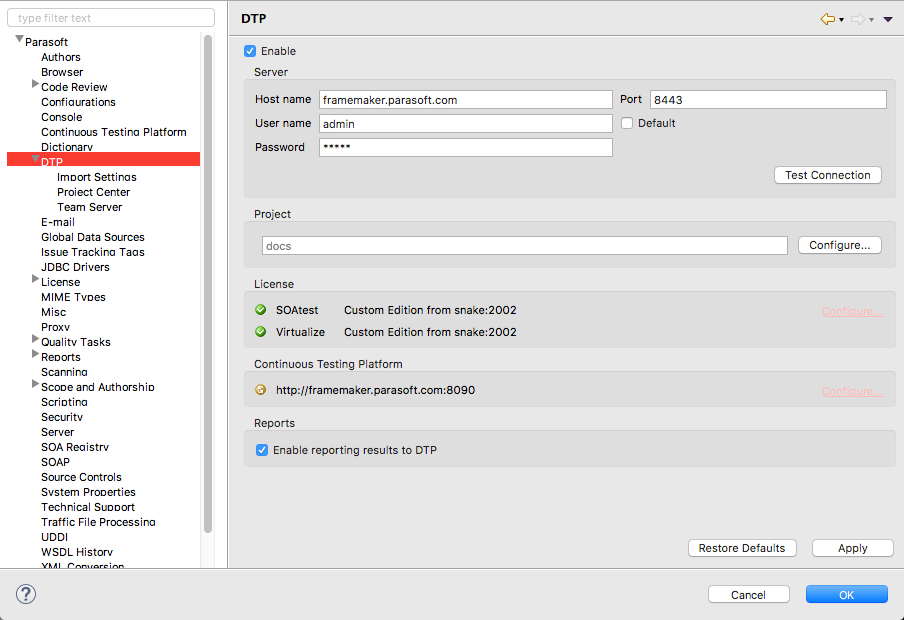Open Source Controls preference page
Image resolution: width=904 pixels, height=620 pixels.
(x=81, y=477)
